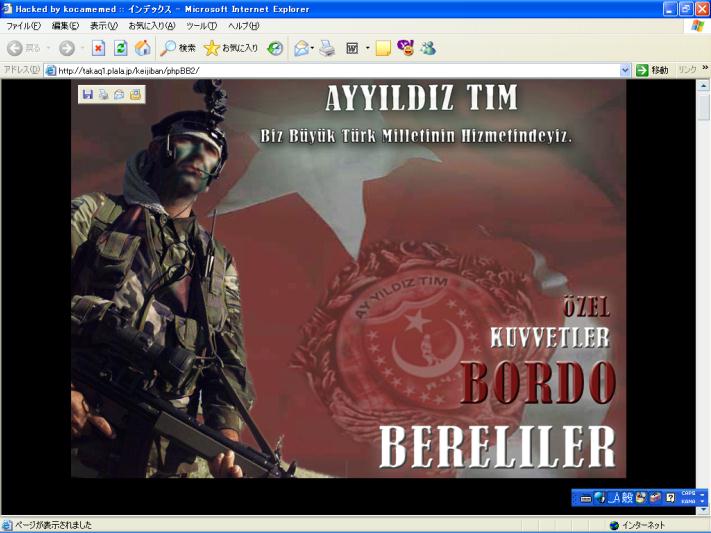711x533 pixels.
Task: Open the Mail toolbar dropdown
Action: point(313,48)
